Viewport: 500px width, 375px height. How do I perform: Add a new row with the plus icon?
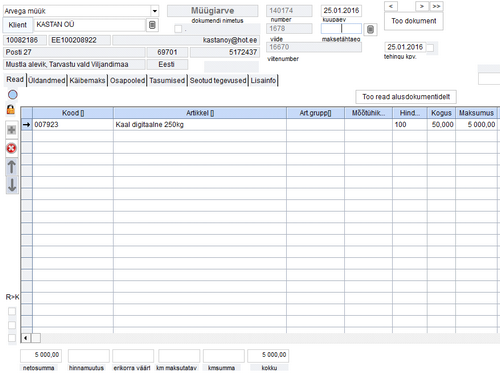coord(12,130)
